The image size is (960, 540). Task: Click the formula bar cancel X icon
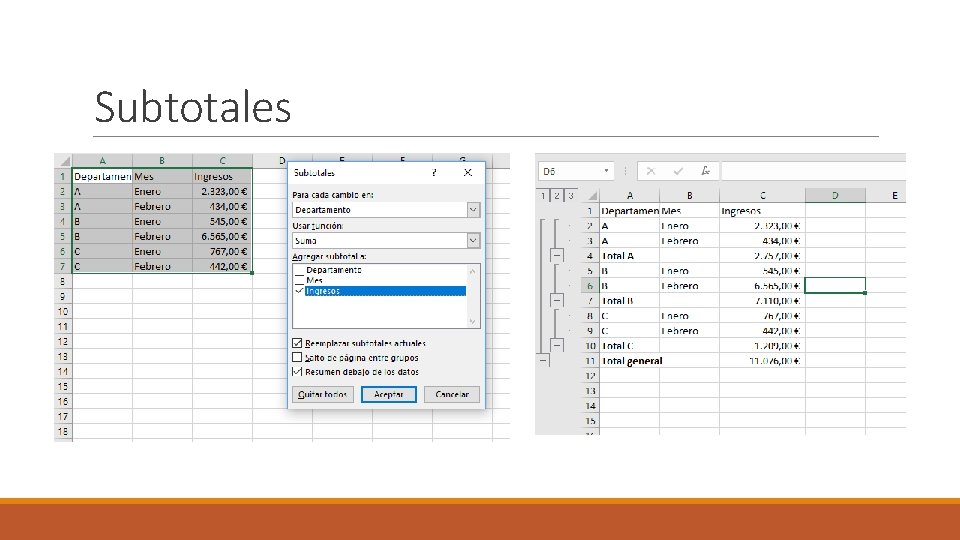click(x=651, y=171)
